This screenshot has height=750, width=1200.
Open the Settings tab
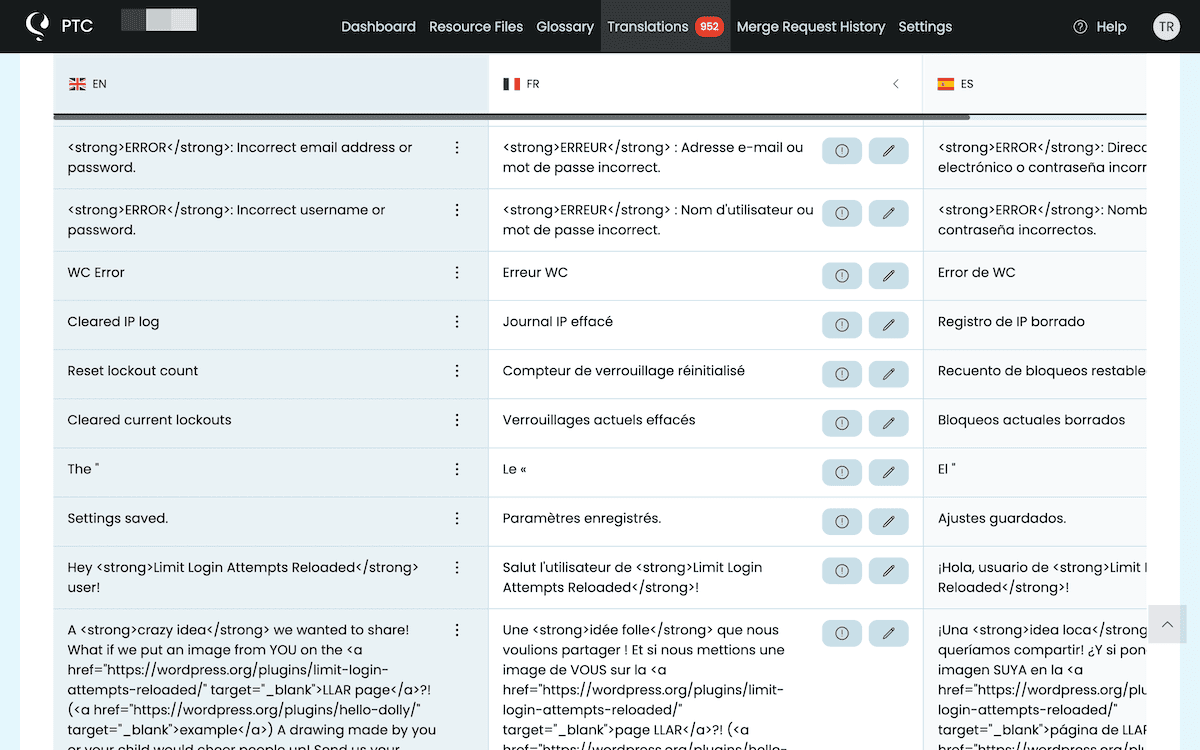point(925,27)
